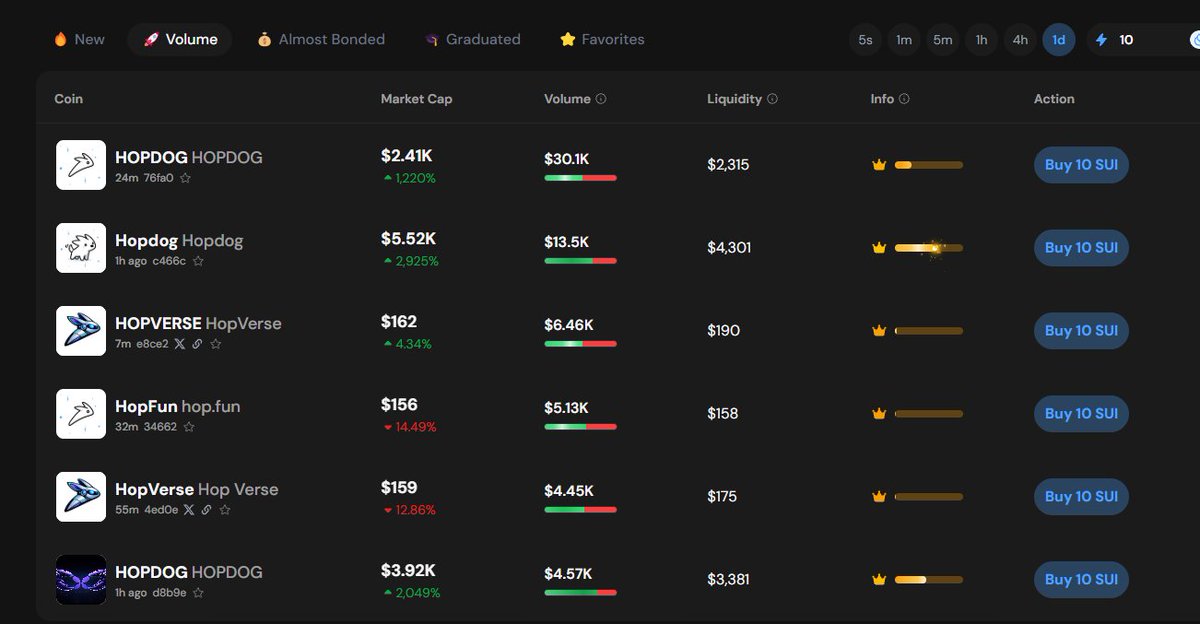
Task: Click the sparkling progress bar for Hopdog c466c
Action: point(929,248)
